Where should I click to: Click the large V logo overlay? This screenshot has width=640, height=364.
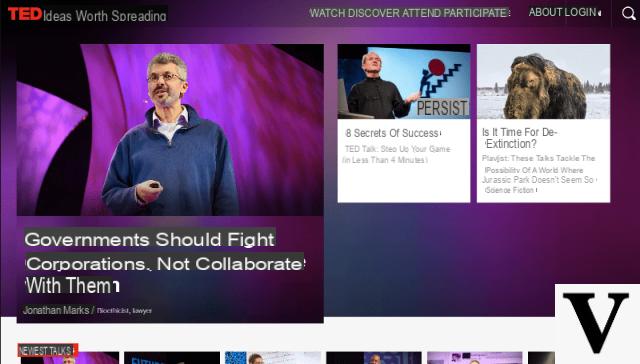597,323
